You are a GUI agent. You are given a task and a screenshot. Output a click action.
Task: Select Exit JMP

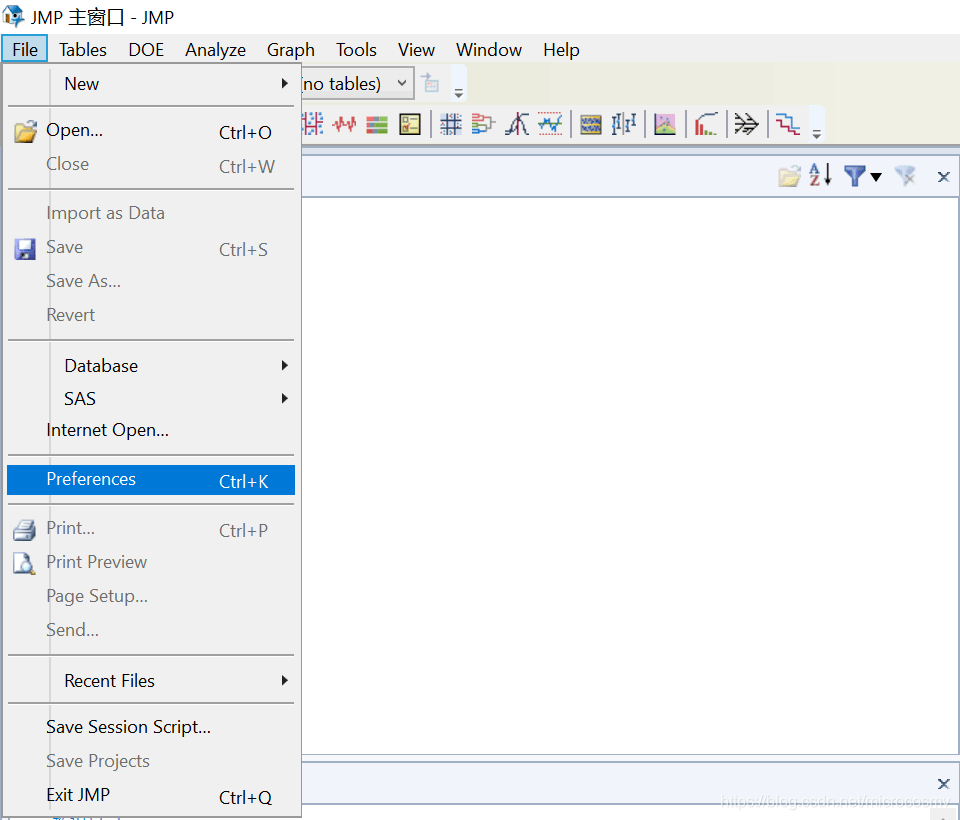point(151,795)
